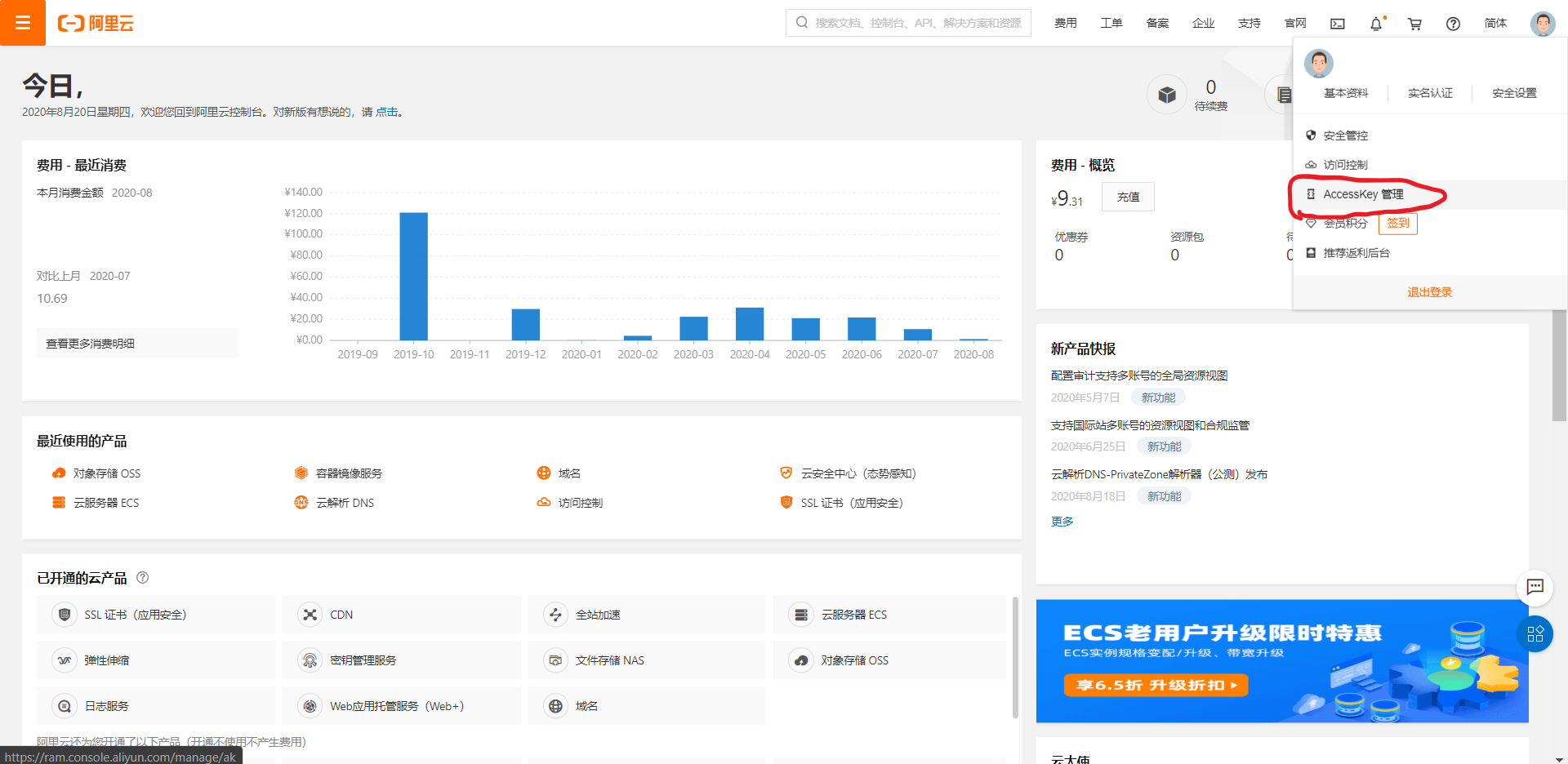The image size is (1568, 764).
Task: Open the notifications bell
Action: tap(1376, 24)
